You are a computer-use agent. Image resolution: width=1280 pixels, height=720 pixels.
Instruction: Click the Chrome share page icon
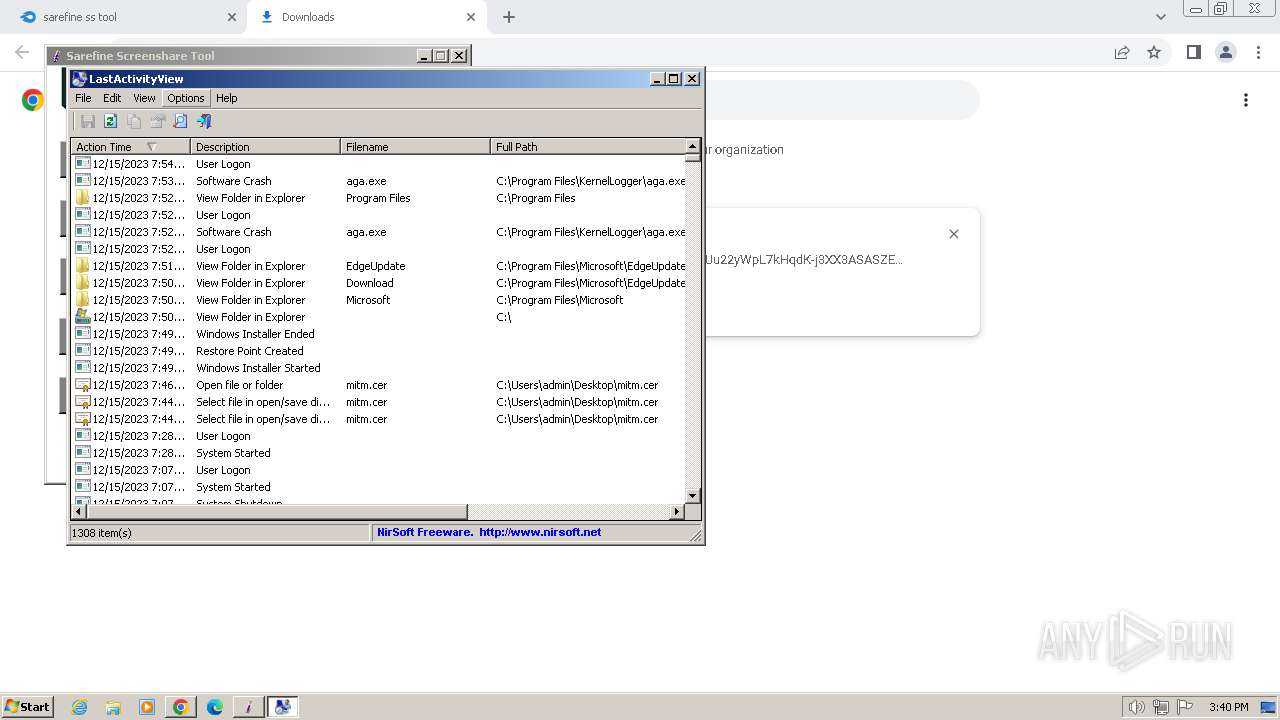[1122, 52]
